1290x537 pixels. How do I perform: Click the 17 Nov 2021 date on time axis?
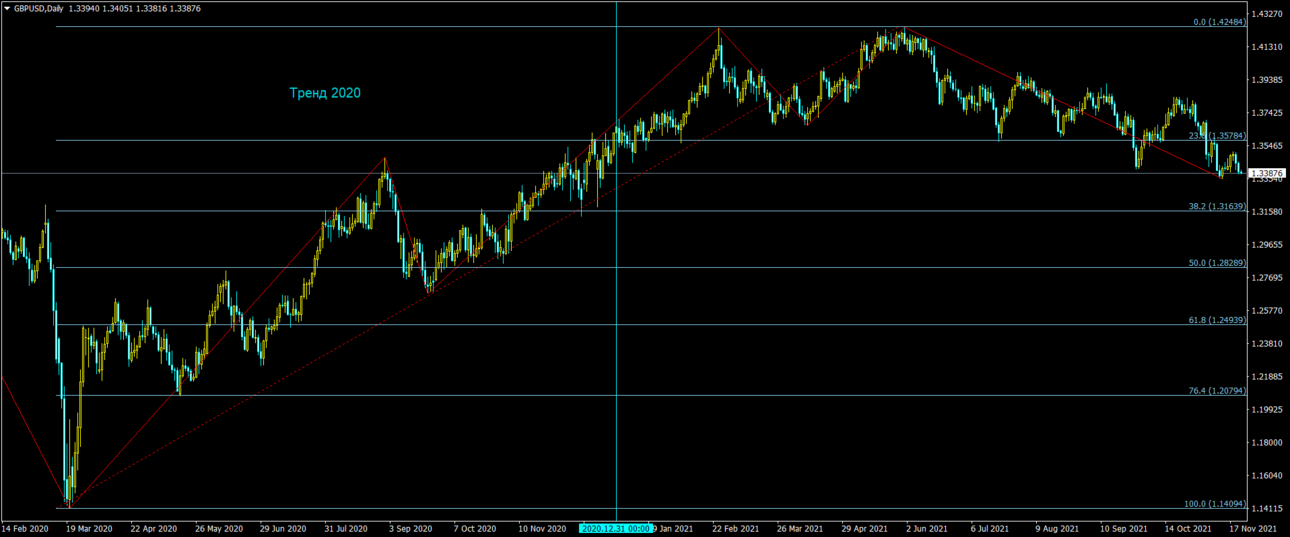(1252, 528)
